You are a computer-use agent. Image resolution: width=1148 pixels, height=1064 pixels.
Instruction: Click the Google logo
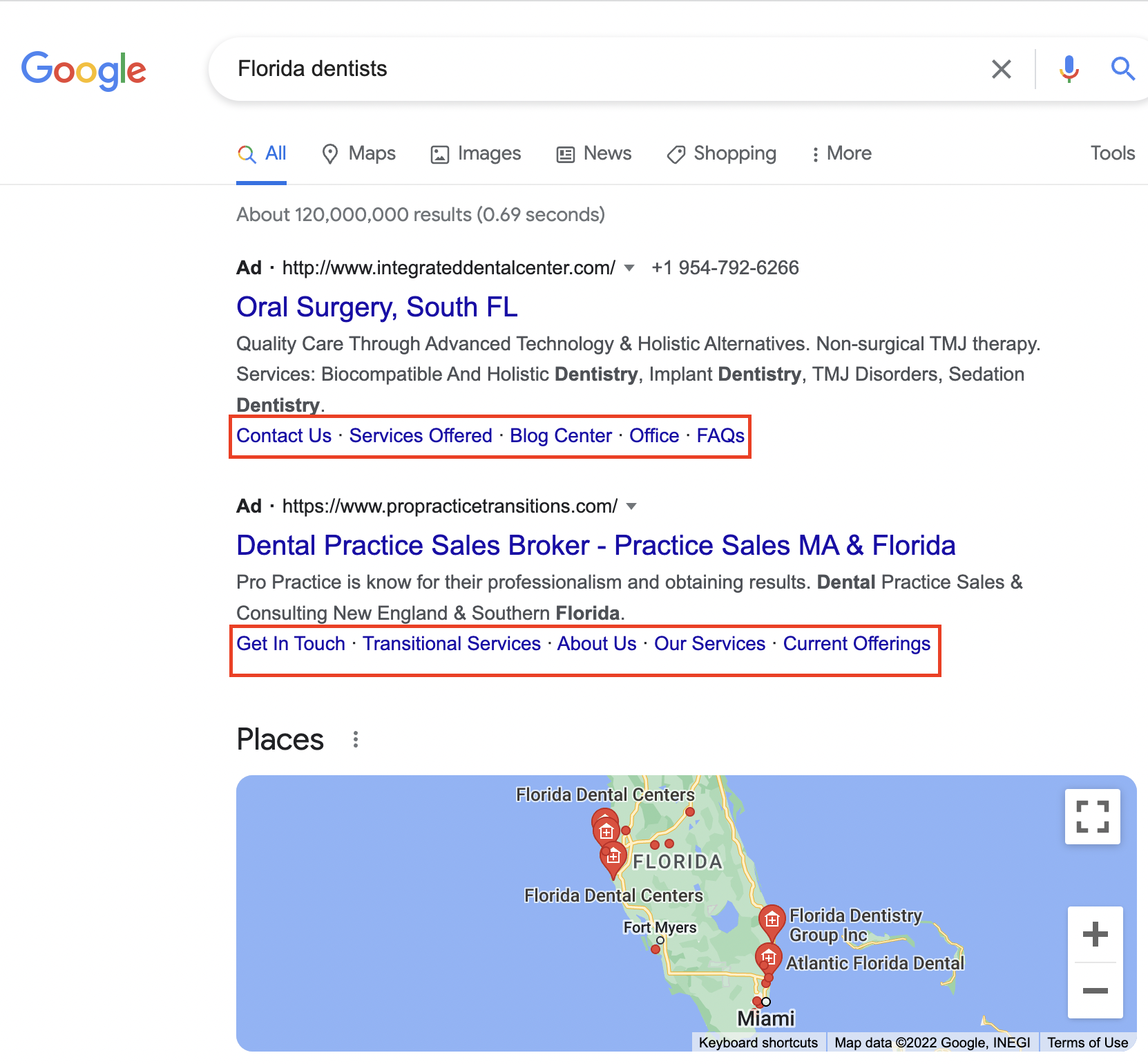[x=84, y=70]
